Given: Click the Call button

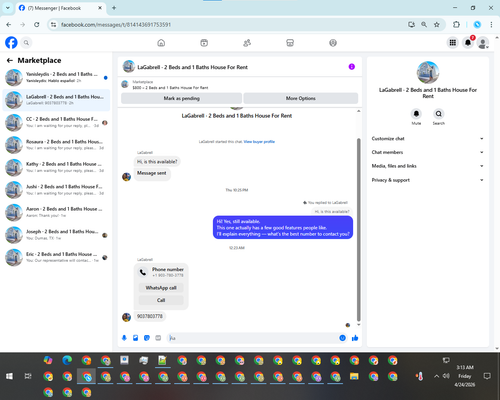Looking at the screenshot, I should click(161, 300).
